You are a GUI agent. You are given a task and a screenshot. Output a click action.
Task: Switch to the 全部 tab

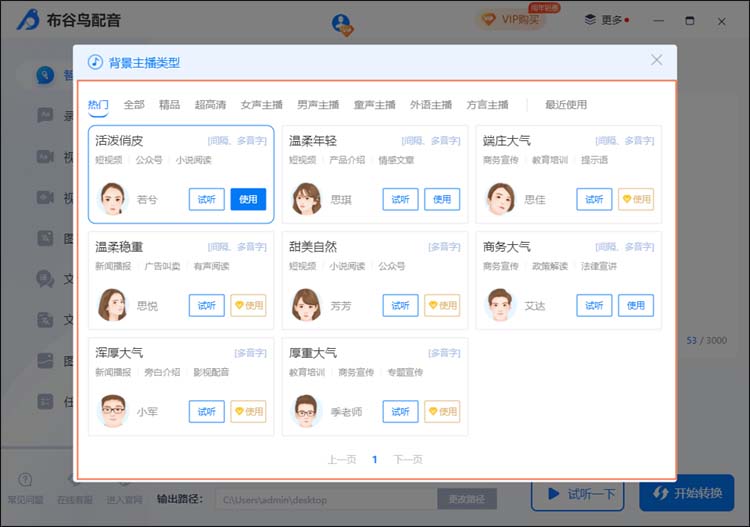(x=134, y=105)
